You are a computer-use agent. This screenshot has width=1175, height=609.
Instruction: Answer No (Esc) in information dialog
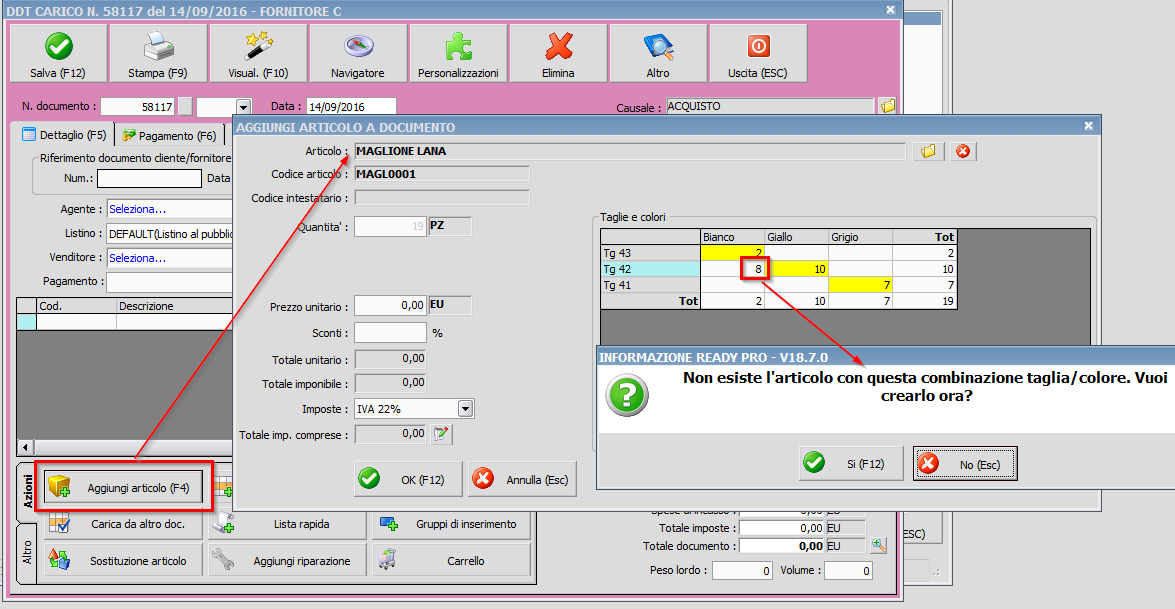point(965,464)
